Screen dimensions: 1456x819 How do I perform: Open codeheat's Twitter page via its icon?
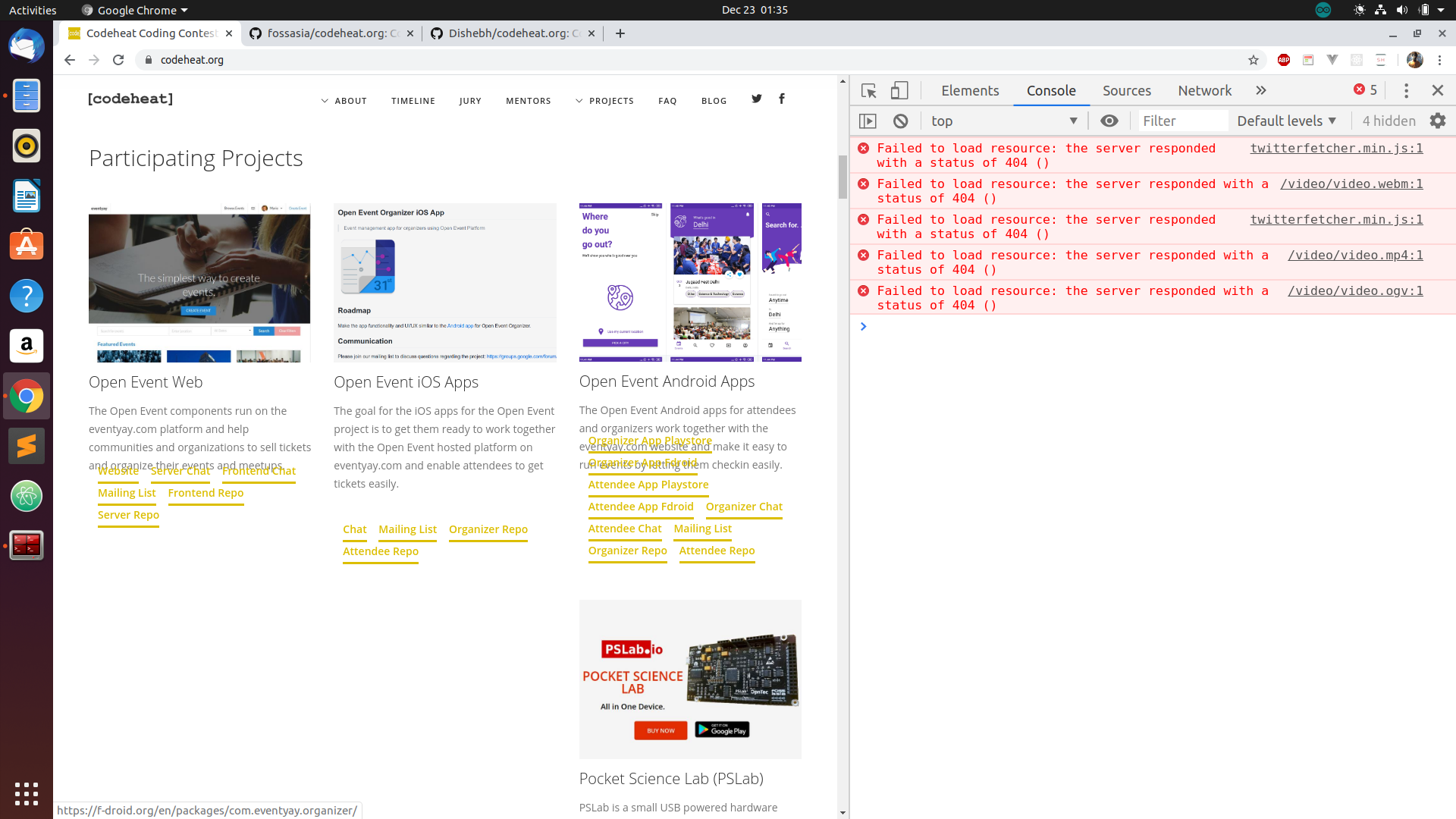[756, 99]
